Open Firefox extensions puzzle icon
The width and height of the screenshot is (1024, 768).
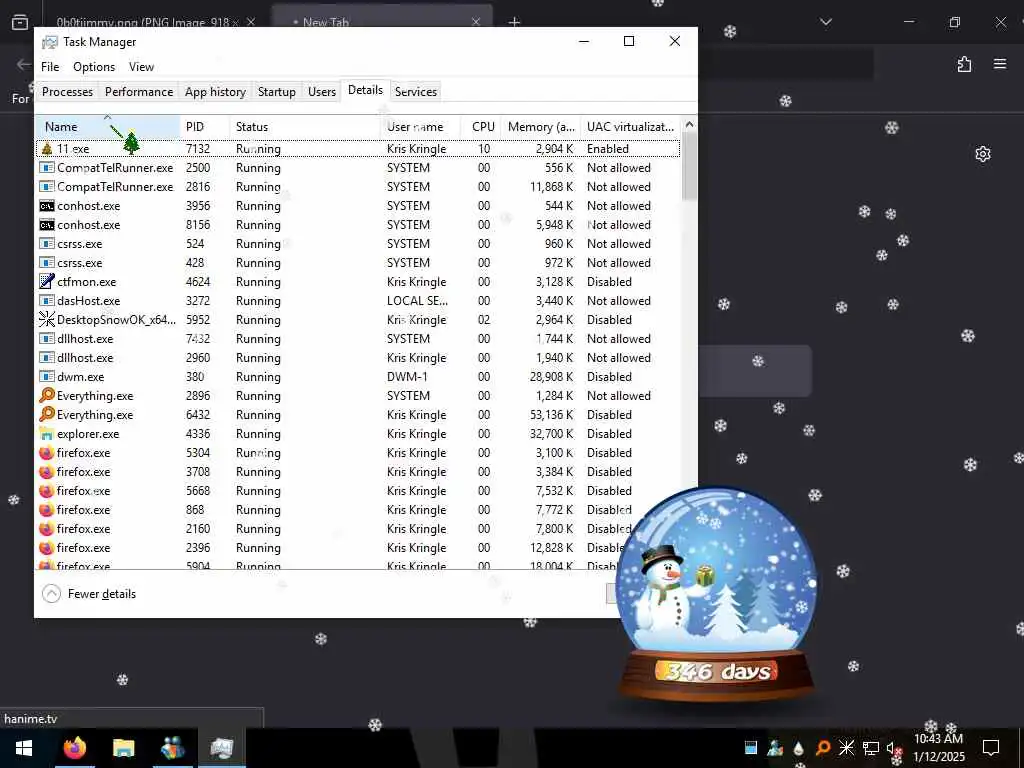[965, 64]
